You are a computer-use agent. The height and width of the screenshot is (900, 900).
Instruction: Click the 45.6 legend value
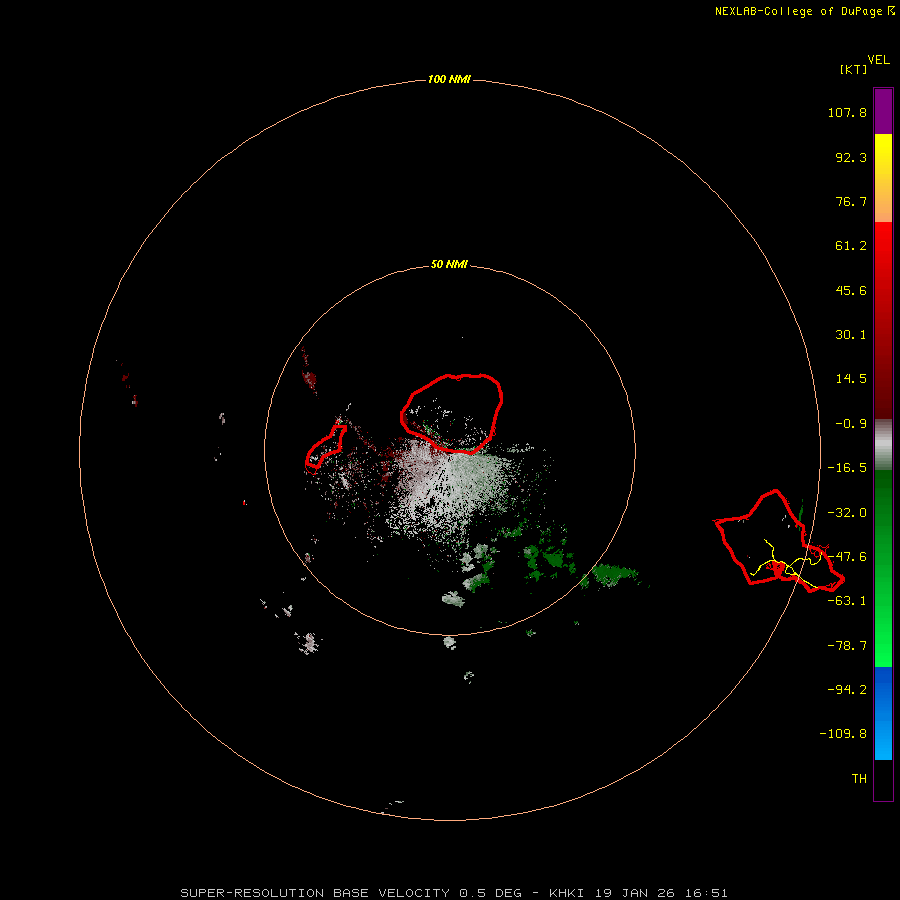click(x=851, y=290)
